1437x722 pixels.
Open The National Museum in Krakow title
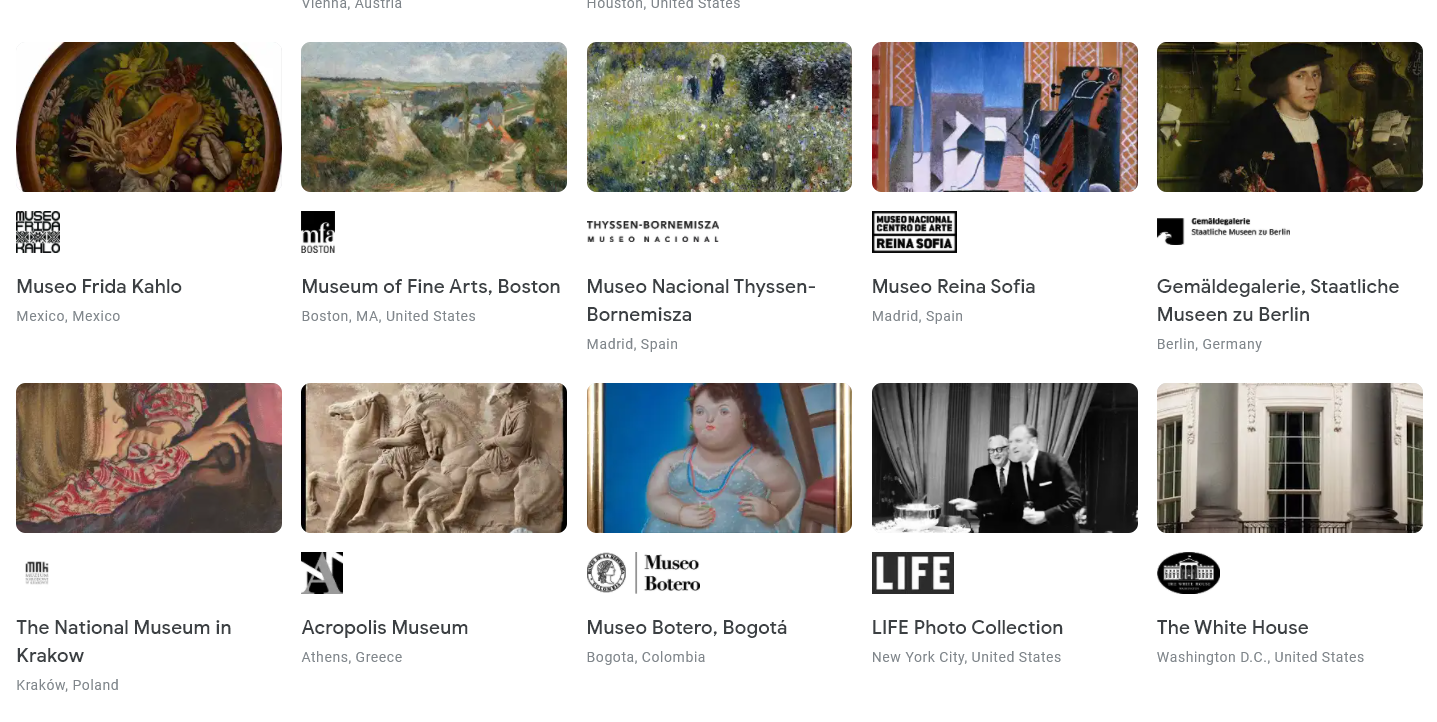pos(124,641)
